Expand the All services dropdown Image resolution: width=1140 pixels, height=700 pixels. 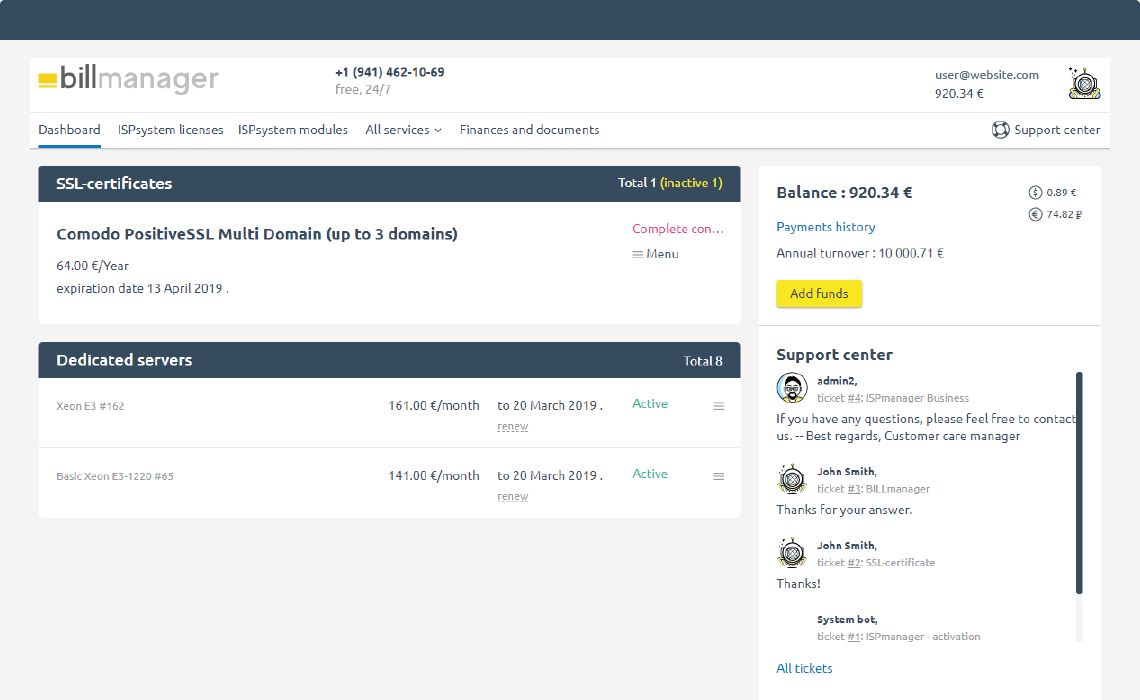404,129
